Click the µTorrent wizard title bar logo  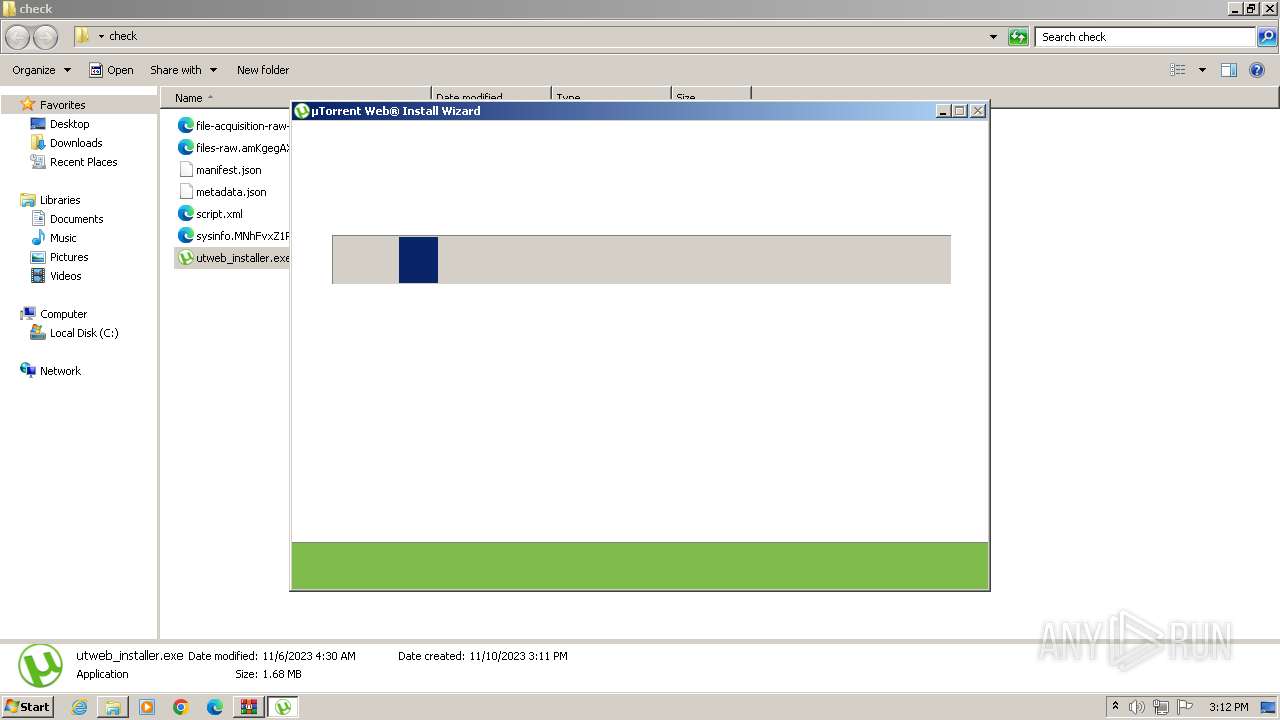[x=302, y=111]
